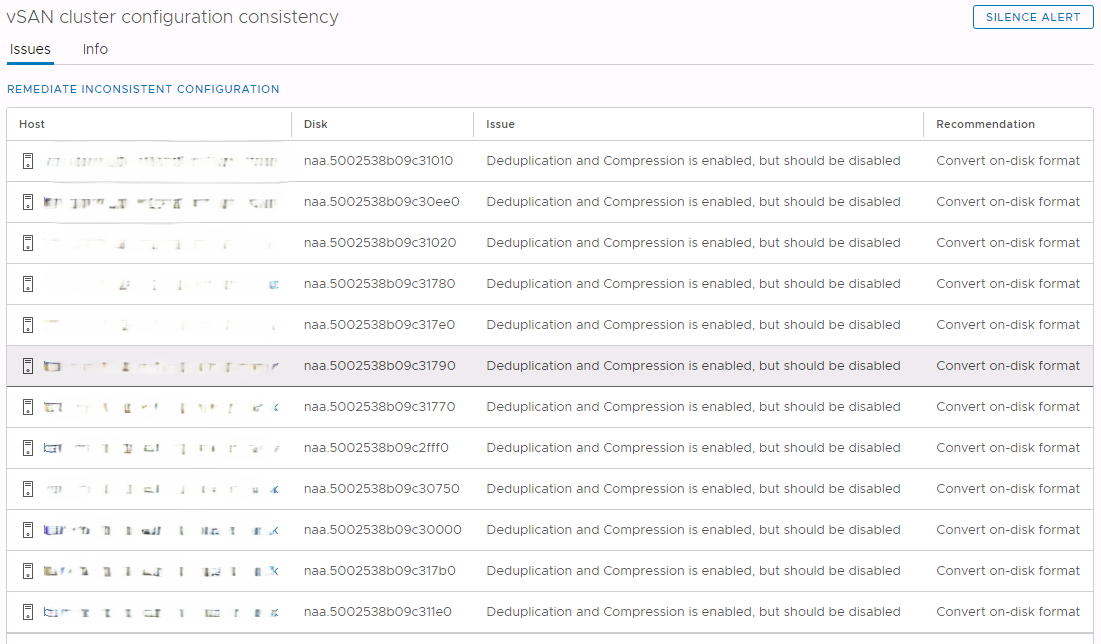Click the host icon in the highlighted naa.5002538b09c31790 row
Viewport: 1101px width, 644px height.
[x=27, y=365]
